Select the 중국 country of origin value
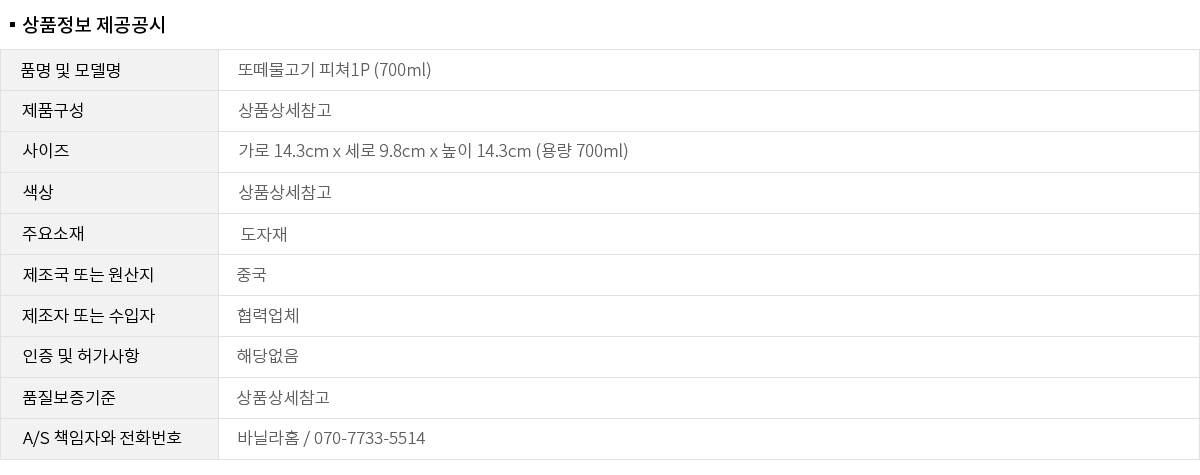This screenshot has height=475, width=1200. point(251,275)
